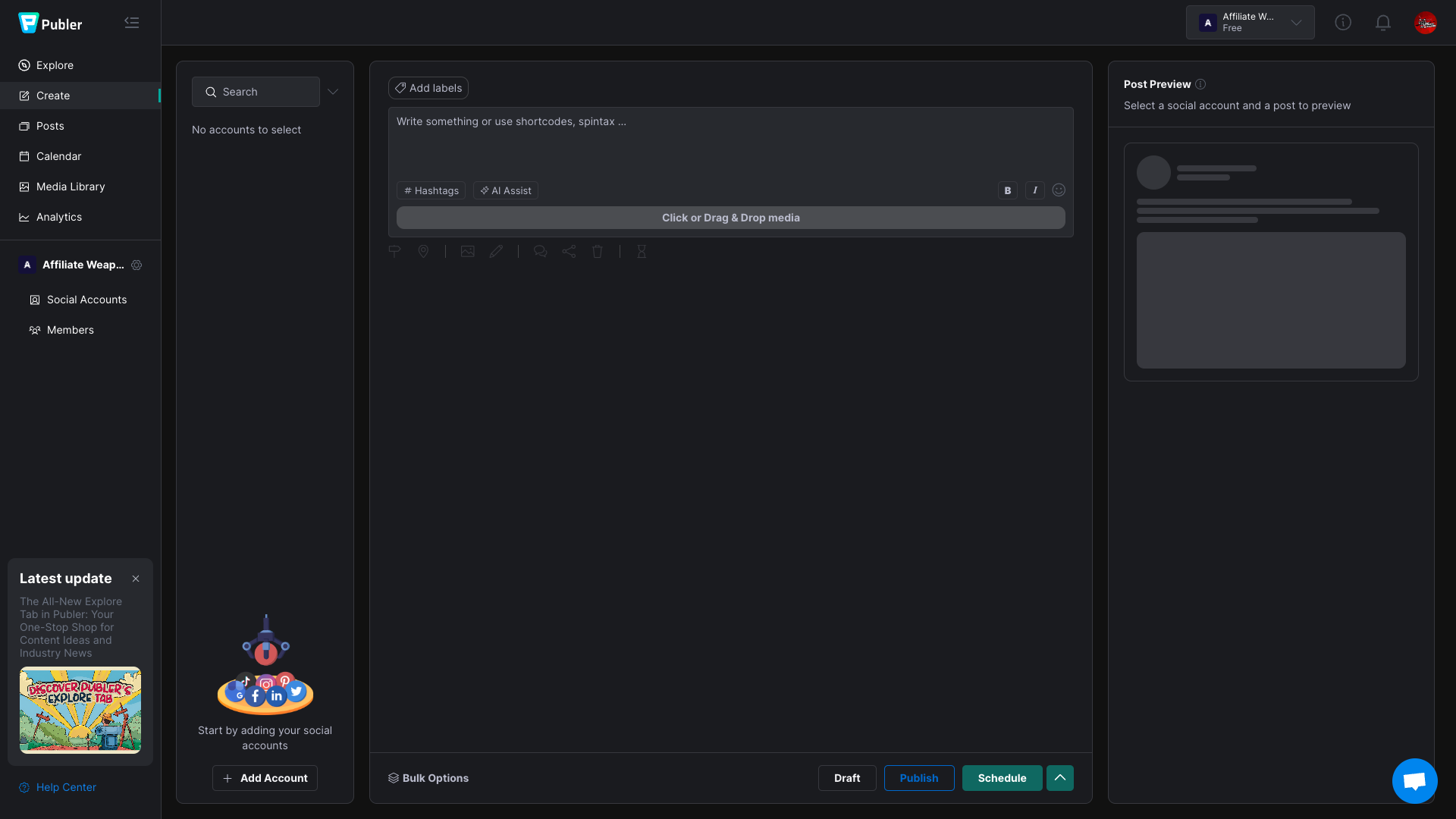Click the Add Account button
The width and height of the screenshot is (1456, 819).
tap(265, 778)
